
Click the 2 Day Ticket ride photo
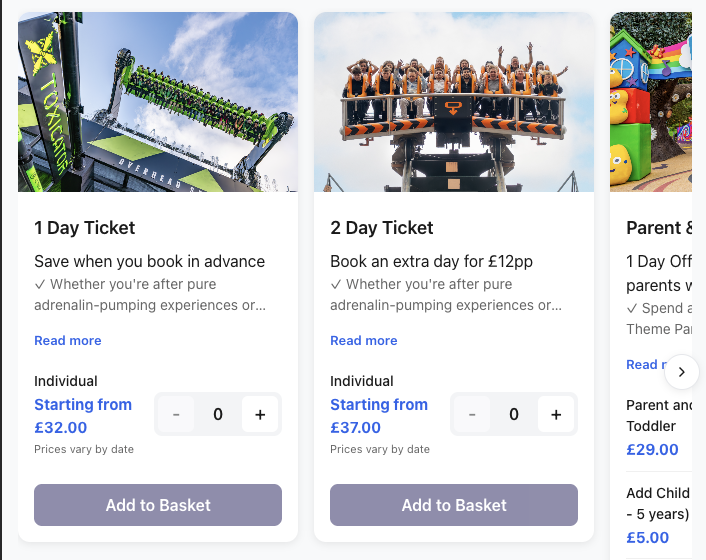click(x=454, y=102)
